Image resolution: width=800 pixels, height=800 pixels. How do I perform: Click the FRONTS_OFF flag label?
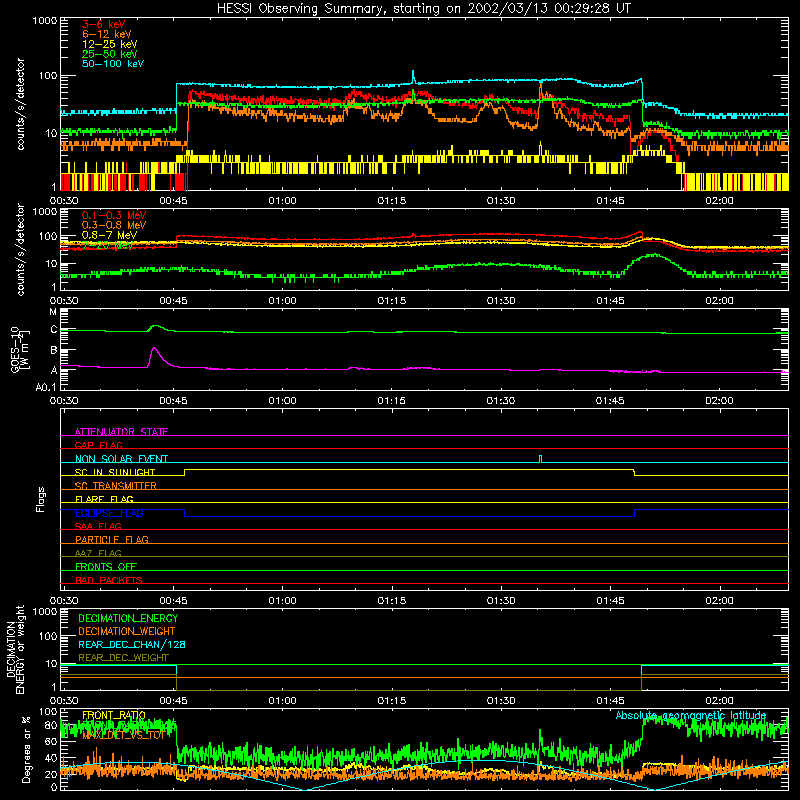point(106,567)
